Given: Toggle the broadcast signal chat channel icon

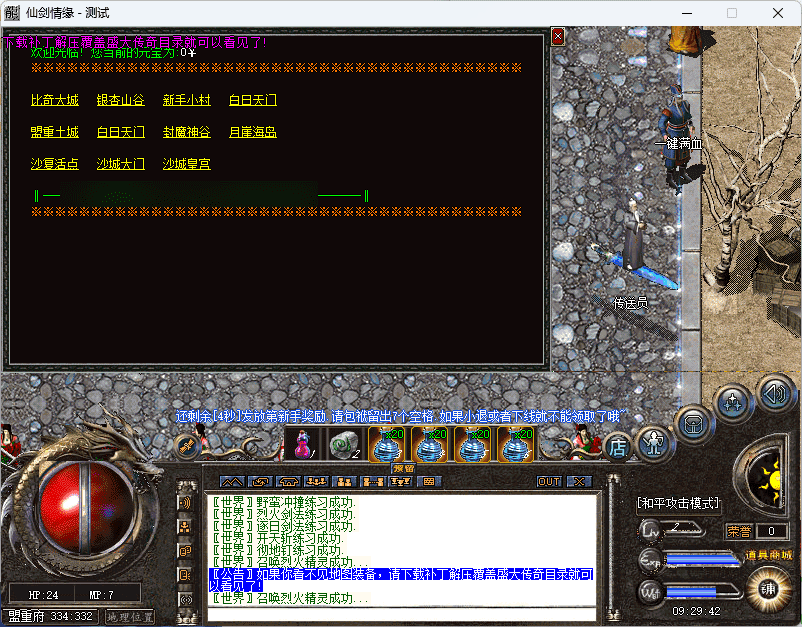Looking at the screenshot, I should coord(185,599).
